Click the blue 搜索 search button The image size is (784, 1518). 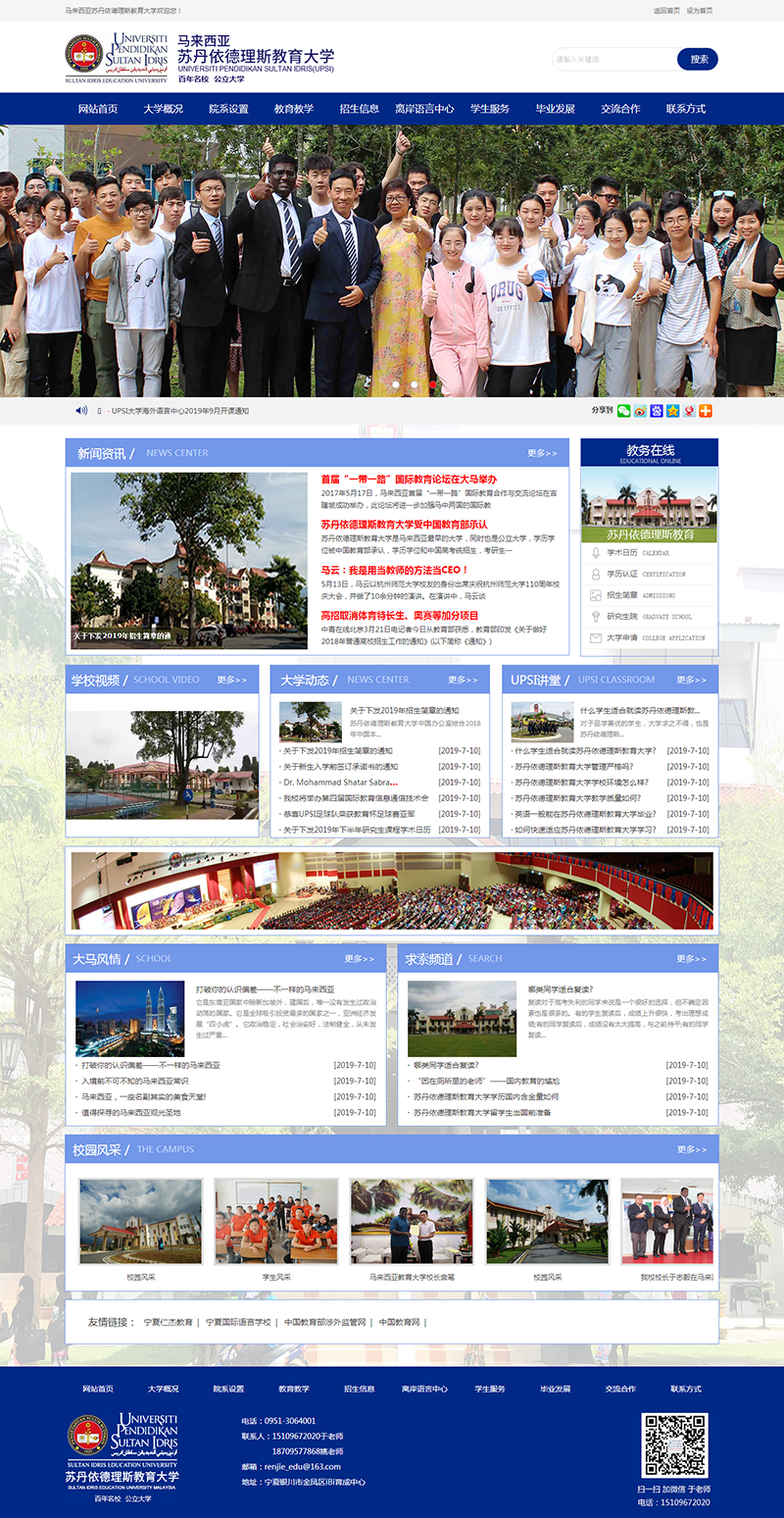click(x=698, y=59)
